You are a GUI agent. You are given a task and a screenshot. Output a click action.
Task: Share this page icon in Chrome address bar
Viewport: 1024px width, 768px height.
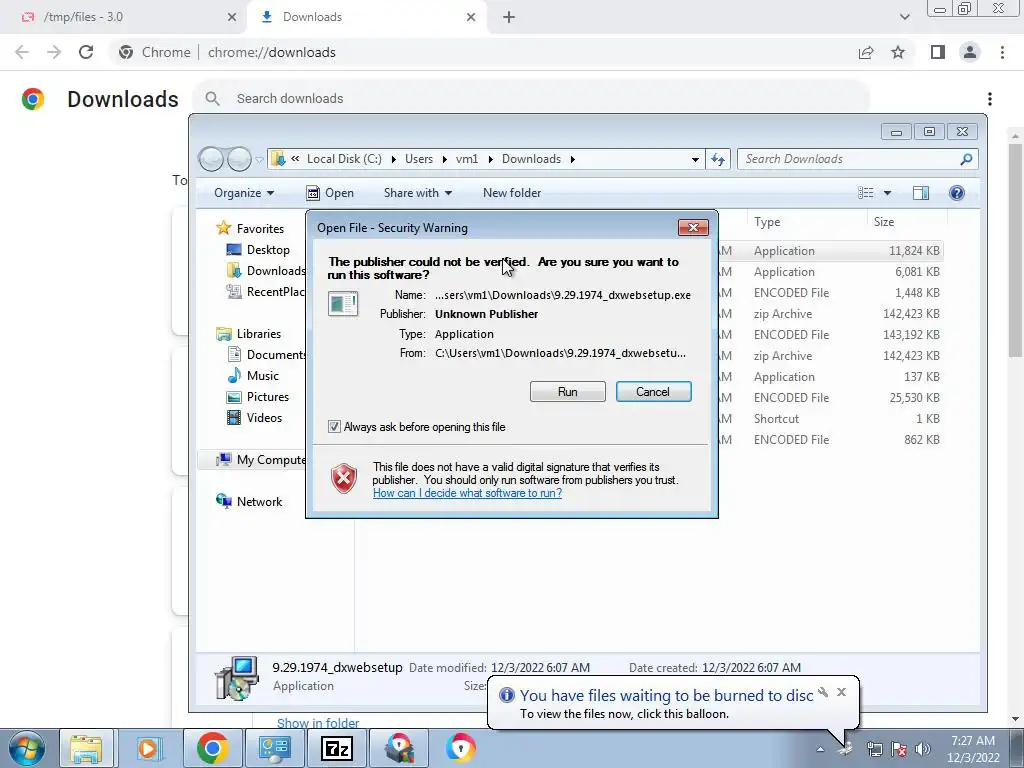click(866, 52)
